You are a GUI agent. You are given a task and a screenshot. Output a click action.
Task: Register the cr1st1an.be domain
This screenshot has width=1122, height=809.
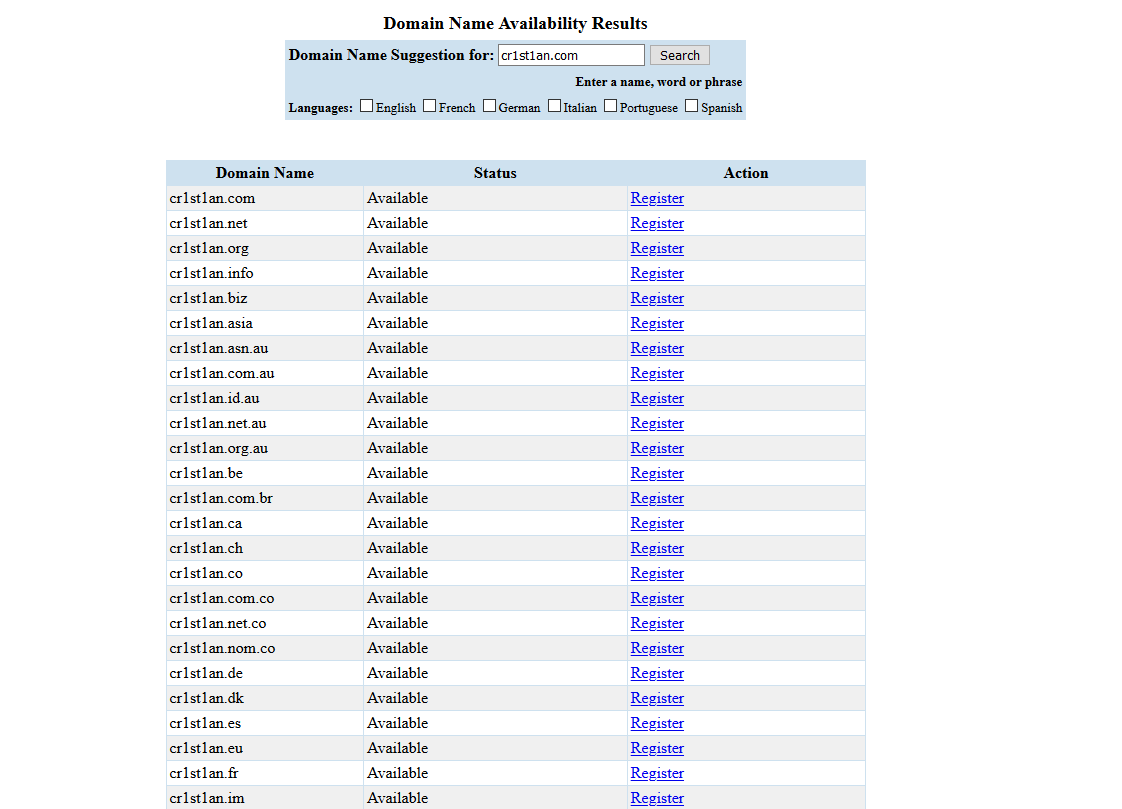pos(657,474)
